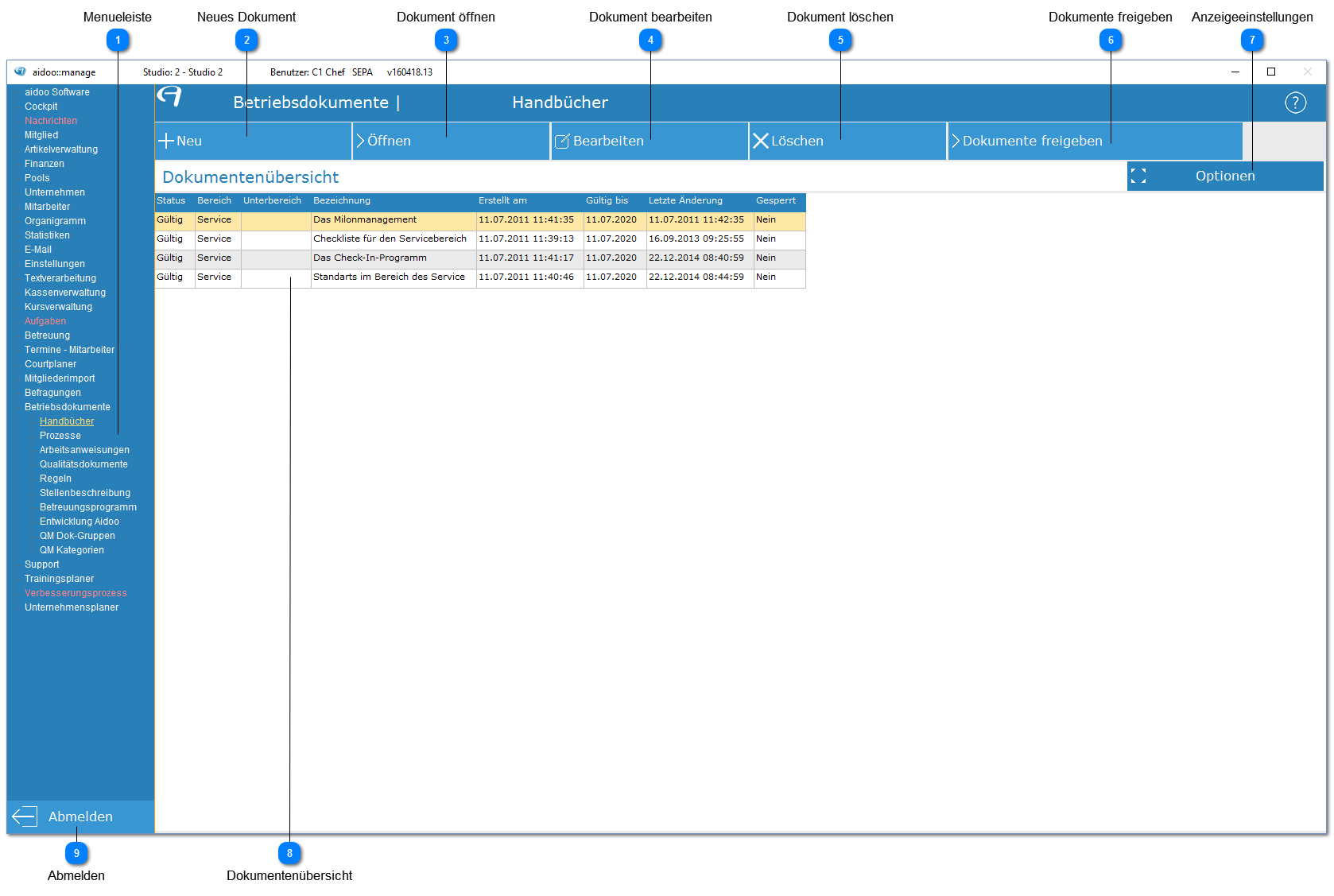The height and width of the screenshot is (896, 1334).
Task: Open Betreuungsprogramm submenu item
Action: (88, 507)
